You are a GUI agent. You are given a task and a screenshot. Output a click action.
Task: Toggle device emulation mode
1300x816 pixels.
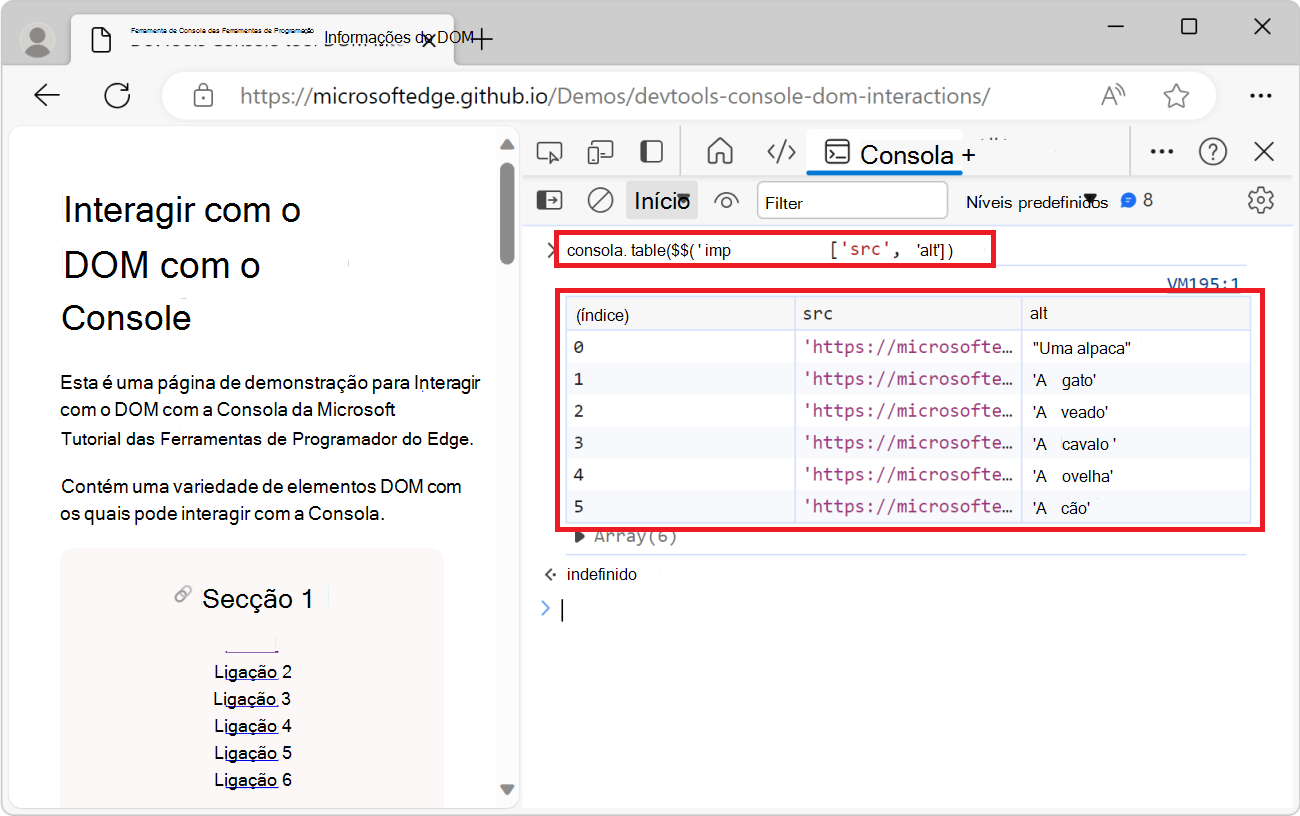point(600,151)
